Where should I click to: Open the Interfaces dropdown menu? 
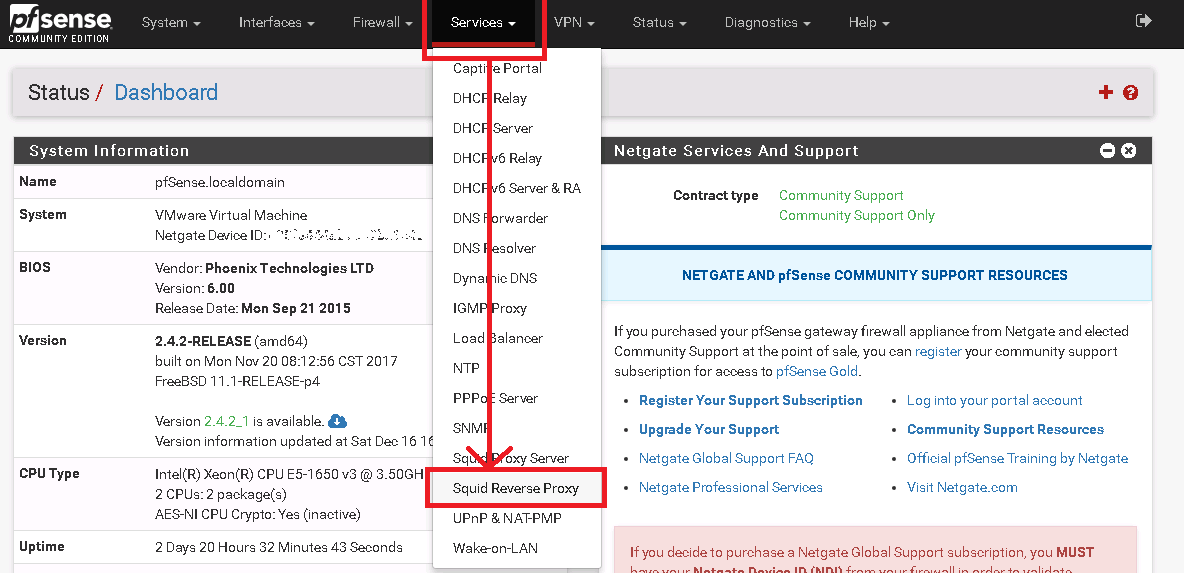[x=276, y=23]
